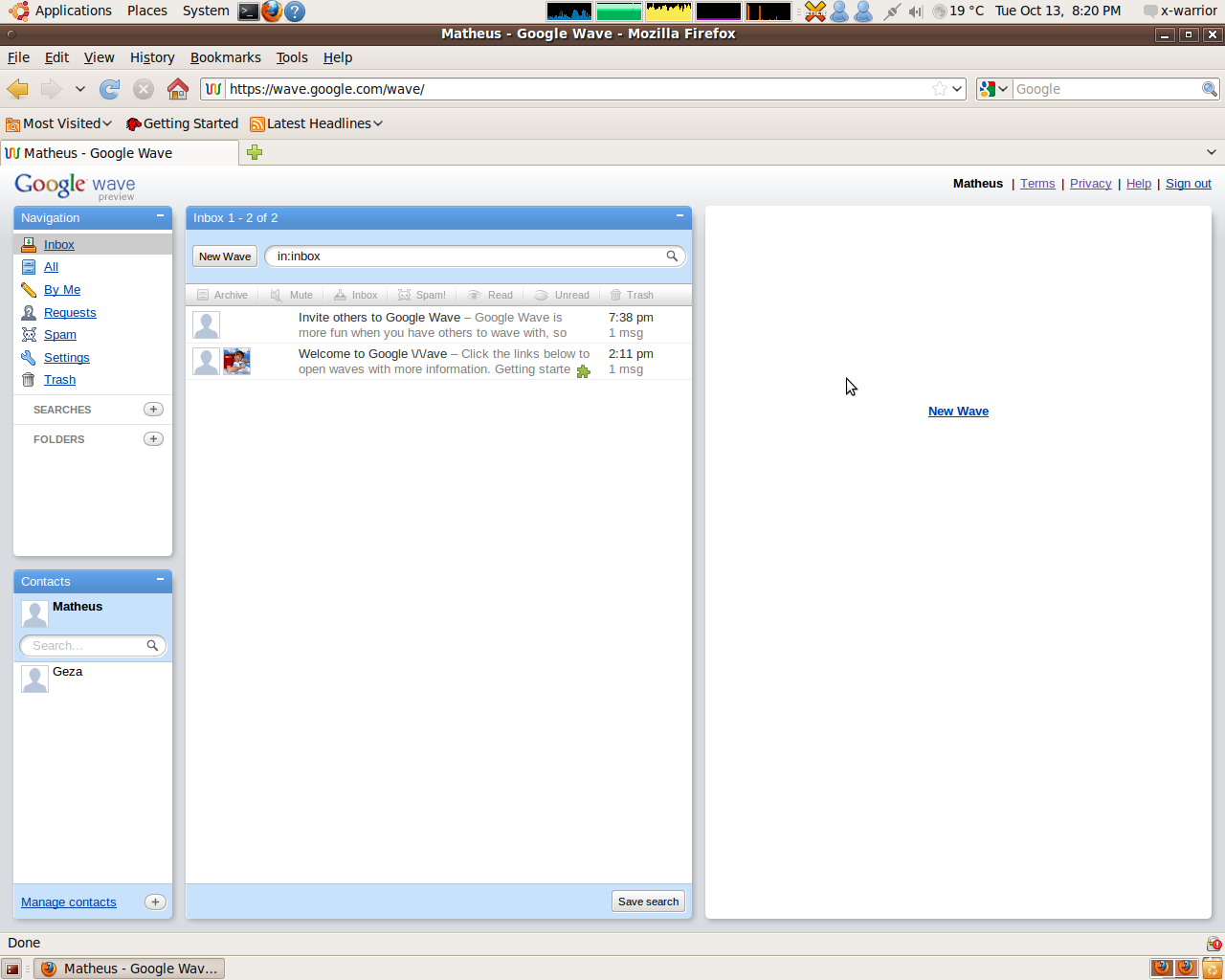Add a new folder with plus button
The height and width of the screenshot is (980, 1225).
pos(153,439)
